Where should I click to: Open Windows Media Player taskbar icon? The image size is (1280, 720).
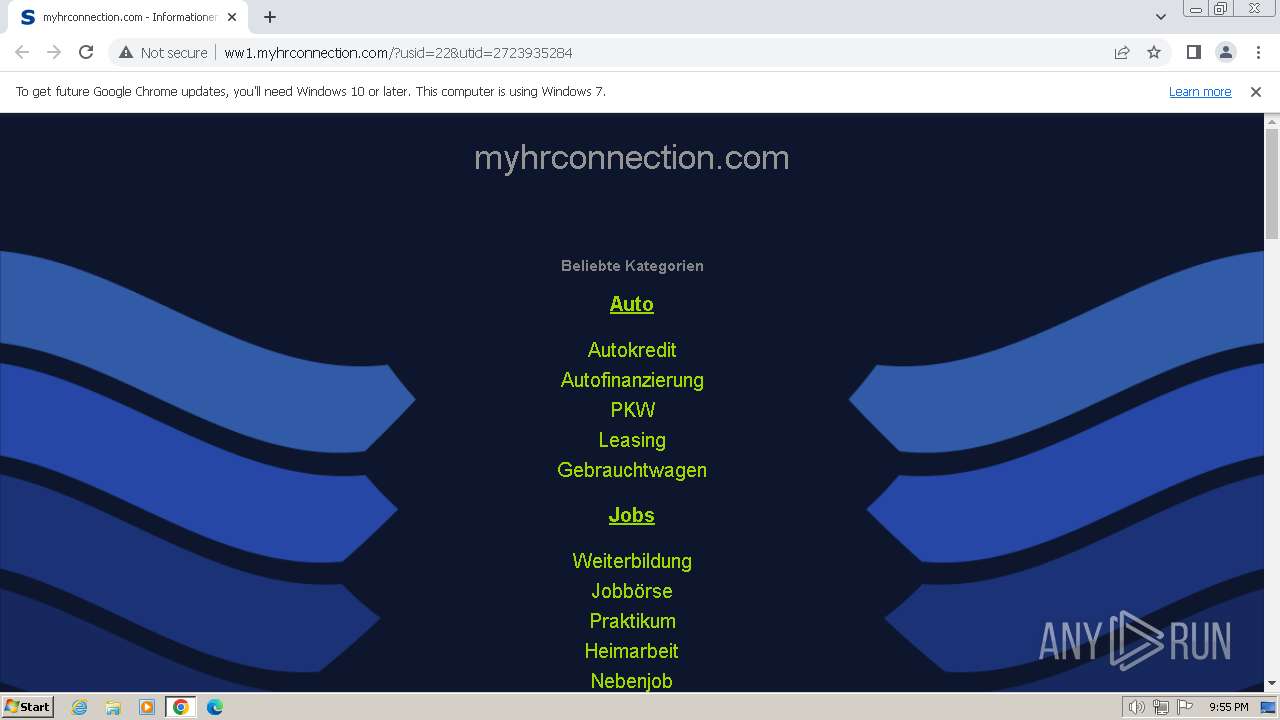(147, 707)
